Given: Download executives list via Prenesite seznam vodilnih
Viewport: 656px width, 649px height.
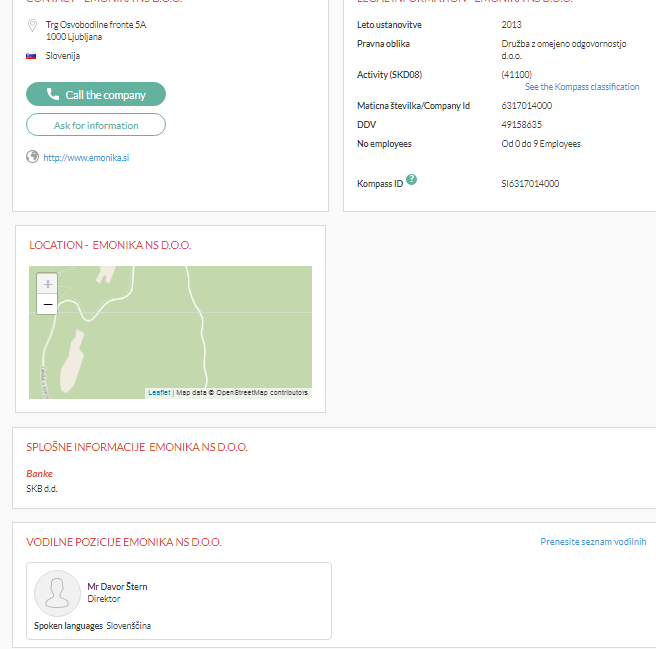Looking at the screenshot, I should 593,542.
